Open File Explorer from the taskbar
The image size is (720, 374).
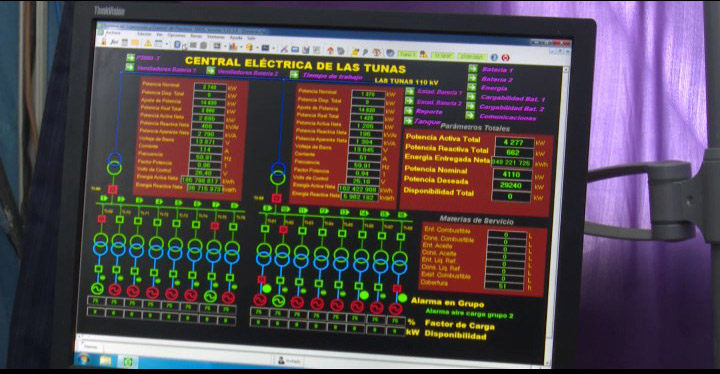click(x=106, y=361)
